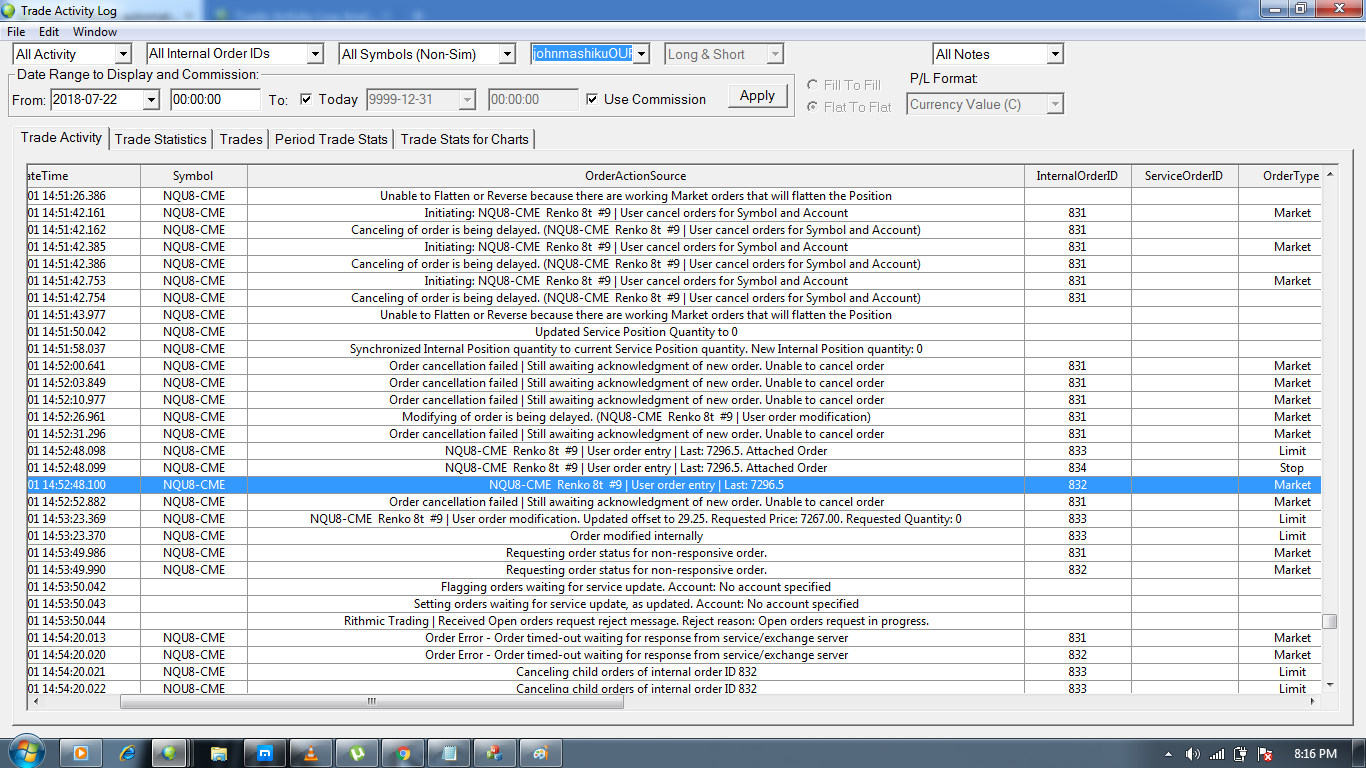Select the Fill To Fill radio option
Screen dimensions: 1366x768
pos(813,85)
